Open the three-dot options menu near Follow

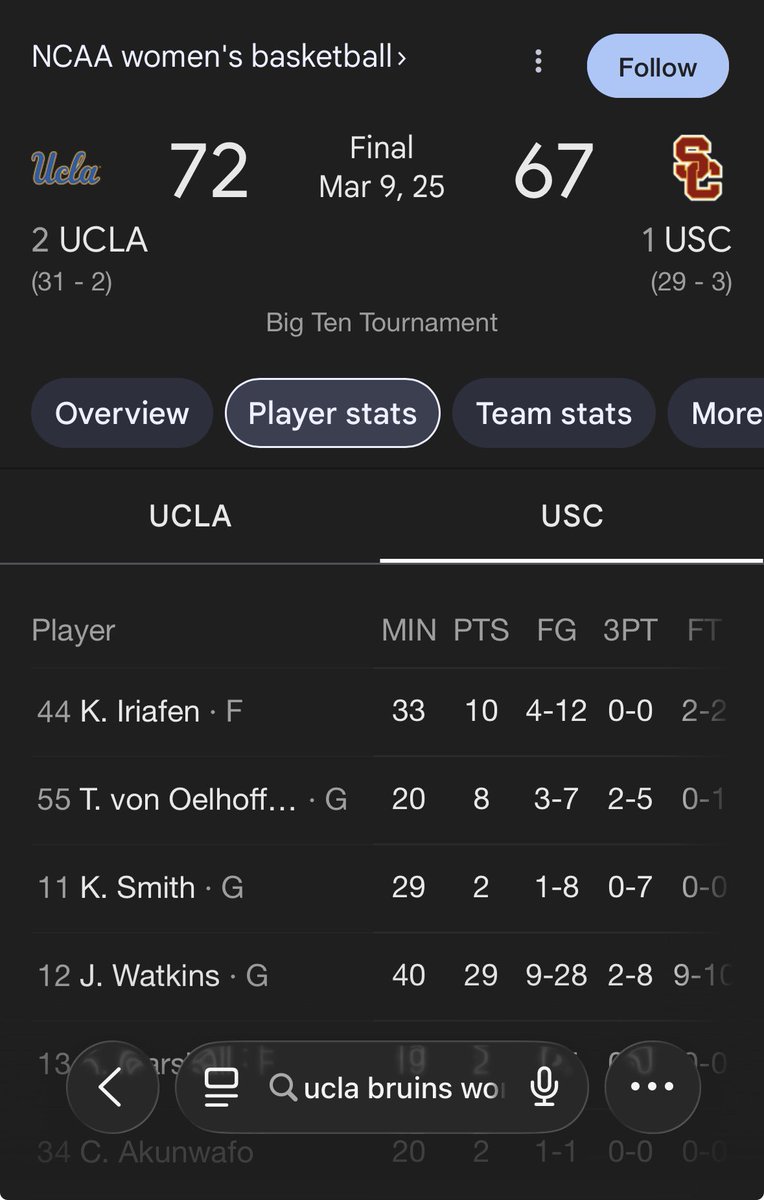point(538,62)
